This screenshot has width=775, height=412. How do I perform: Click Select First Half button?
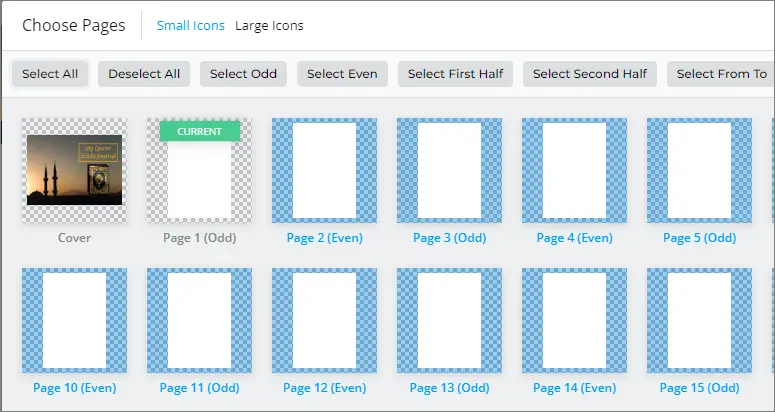point(455,74)
